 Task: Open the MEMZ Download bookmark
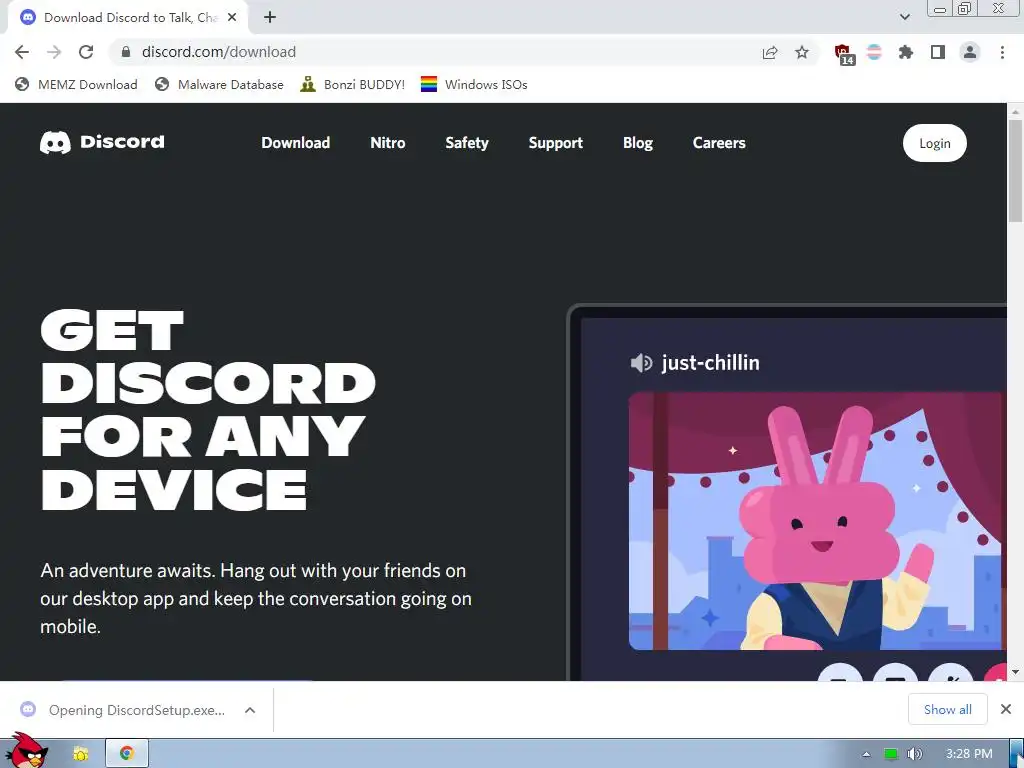(x=76, y=84)
